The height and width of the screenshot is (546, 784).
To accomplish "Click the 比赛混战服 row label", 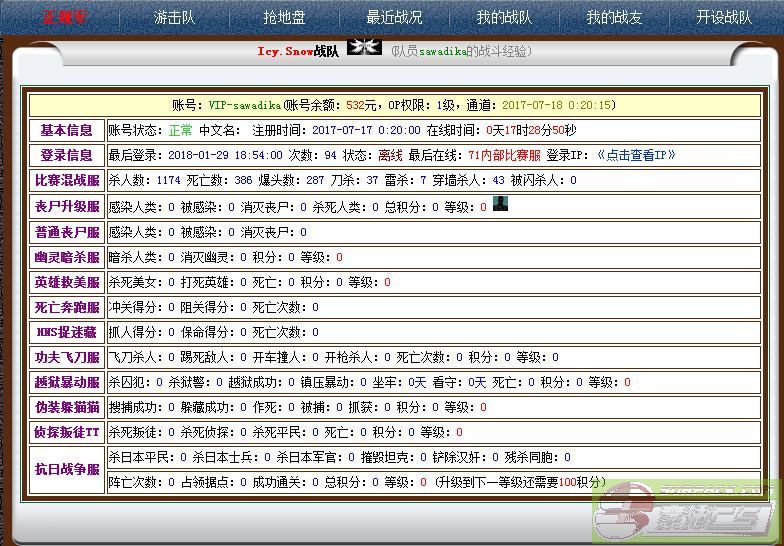I will [67, 181].
